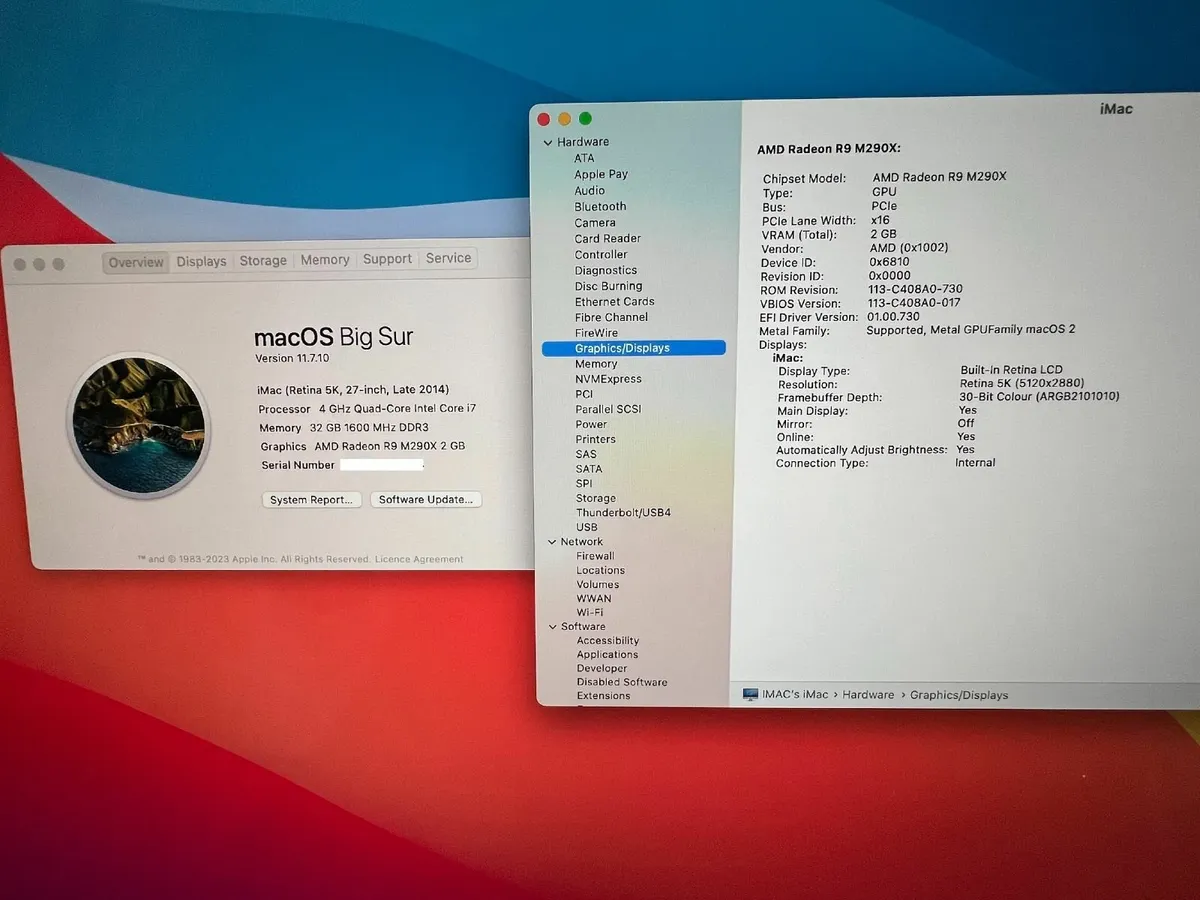Select Fibre Channel in the sidebar

tap(611, 317)
